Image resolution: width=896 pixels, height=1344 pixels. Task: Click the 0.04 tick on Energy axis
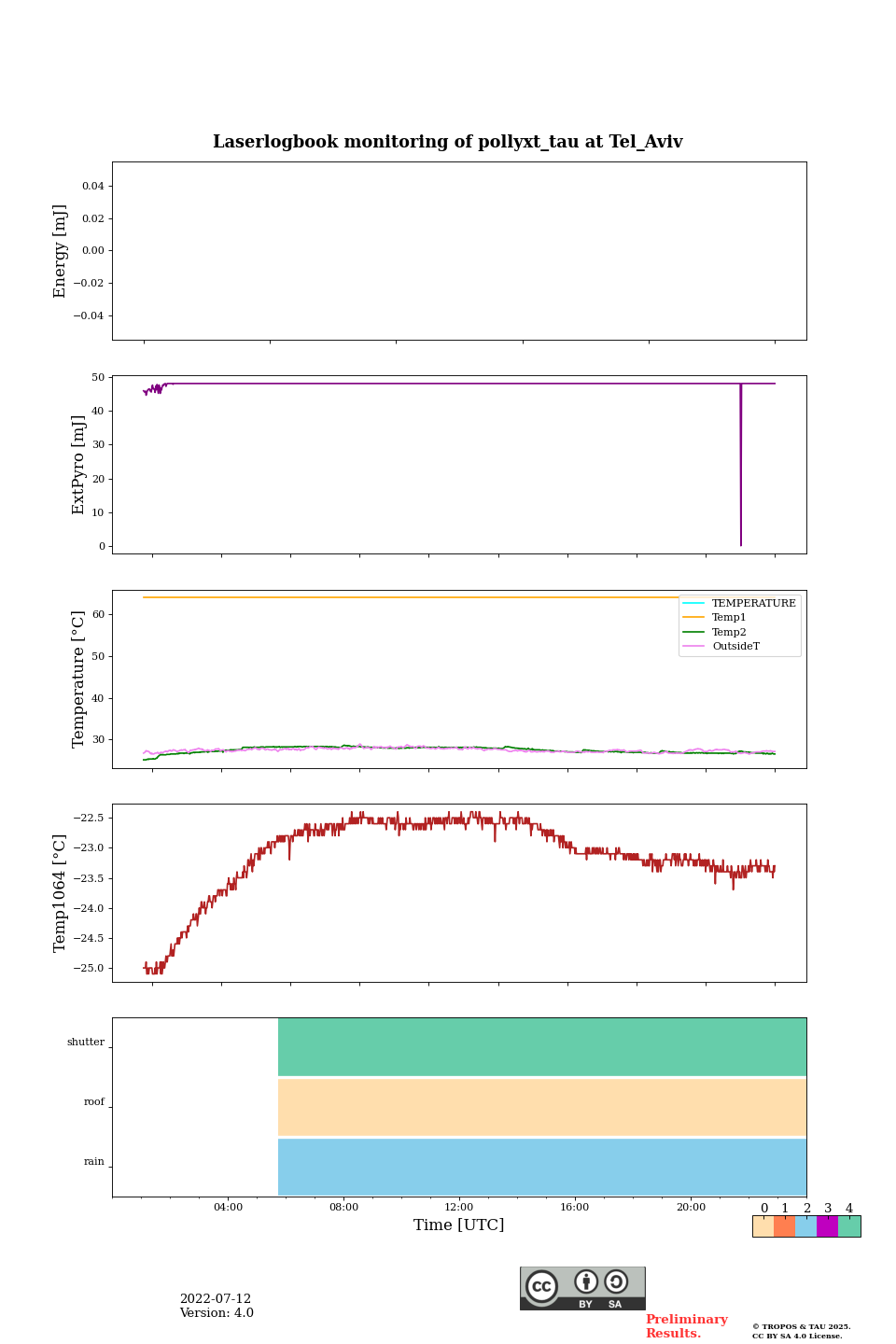pyautogui.click(x=93, y=187)
